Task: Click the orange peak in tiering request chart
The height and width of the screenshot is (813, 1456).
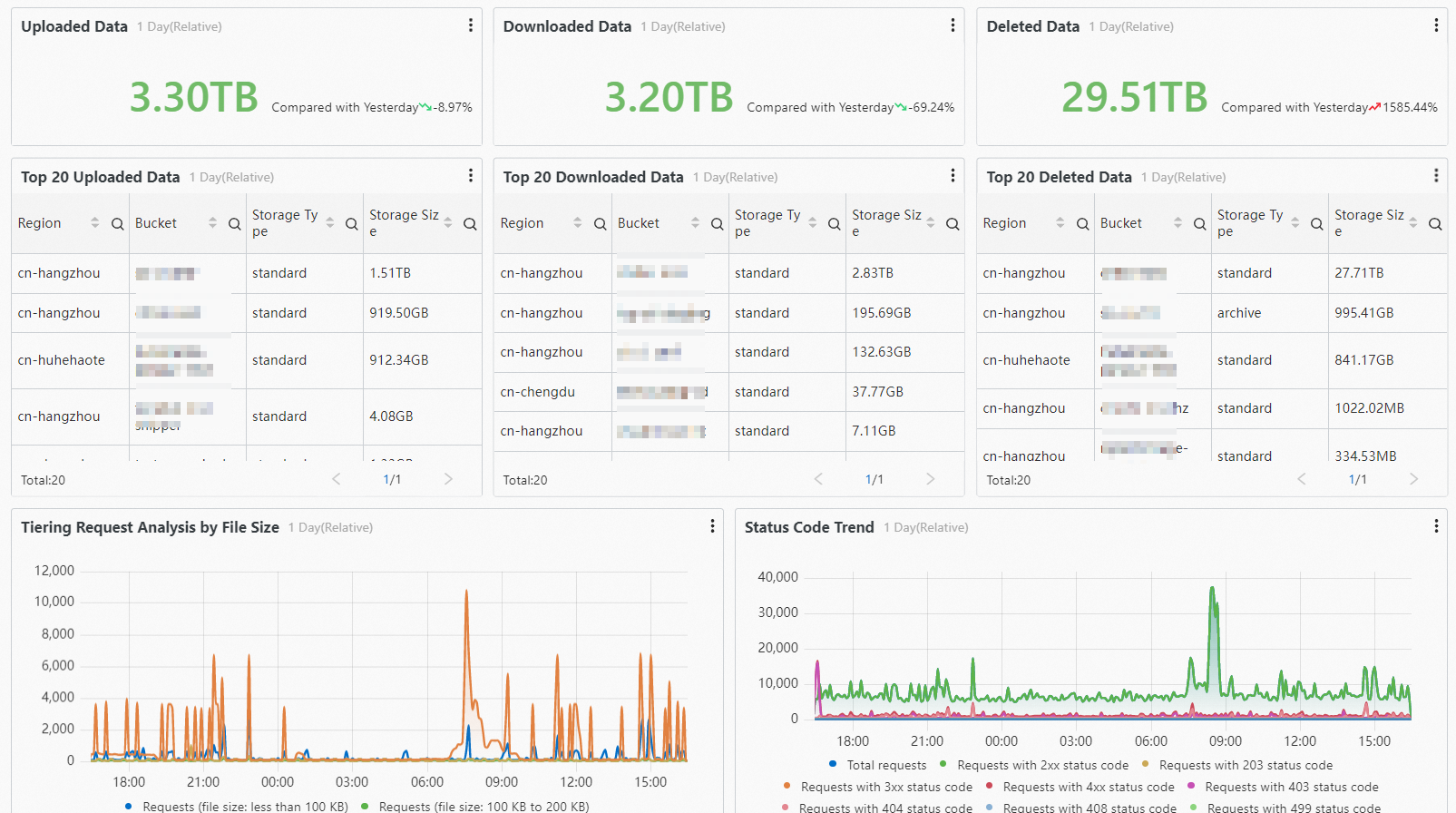Action: (466, 593)
